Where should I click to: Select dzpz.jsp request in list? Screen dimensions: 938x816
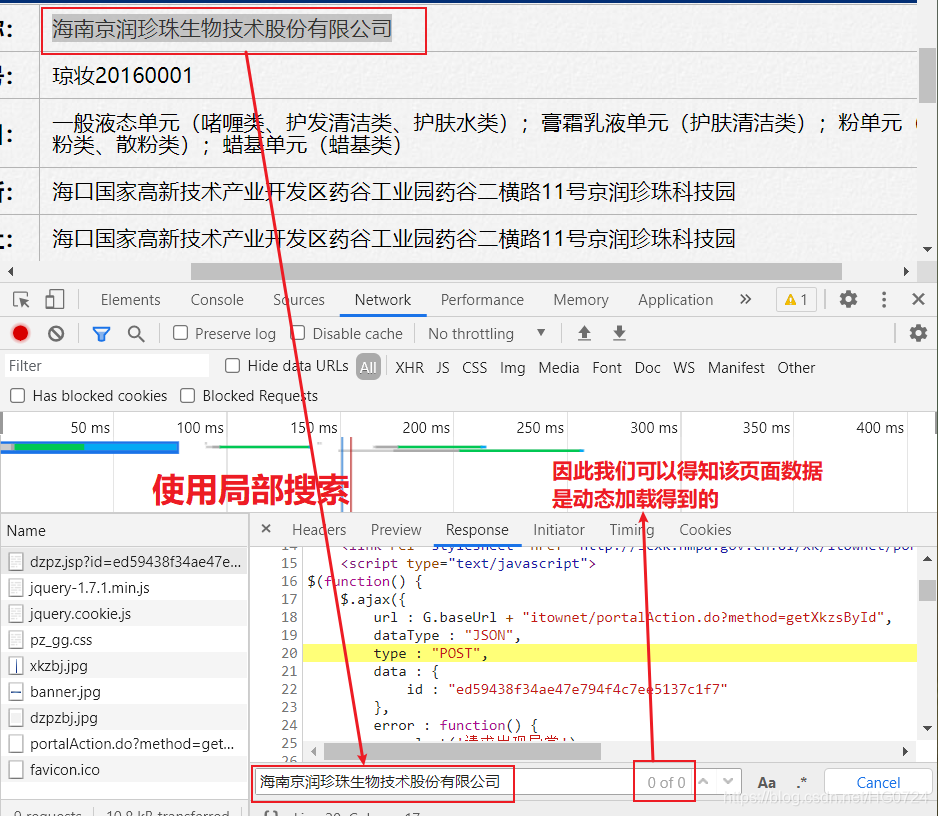tap(124, 562)
